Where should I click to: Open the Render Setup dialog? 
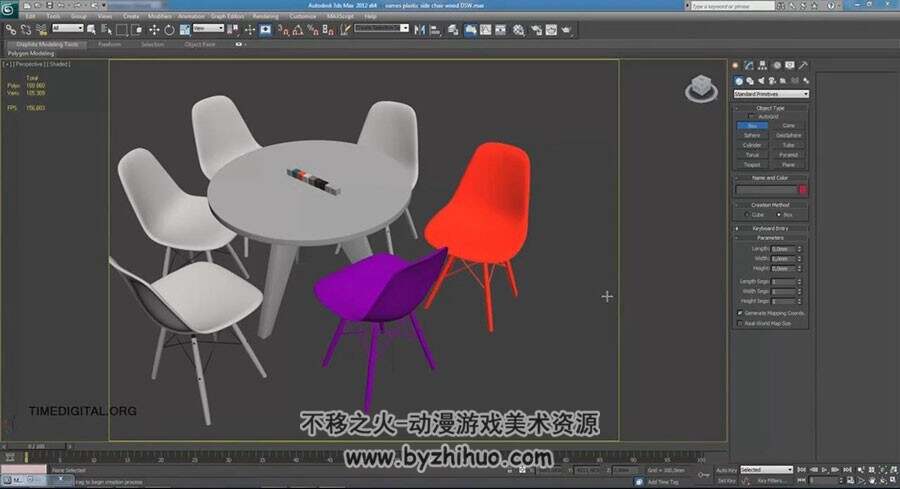pyautogui.click(x=536, y=29)
